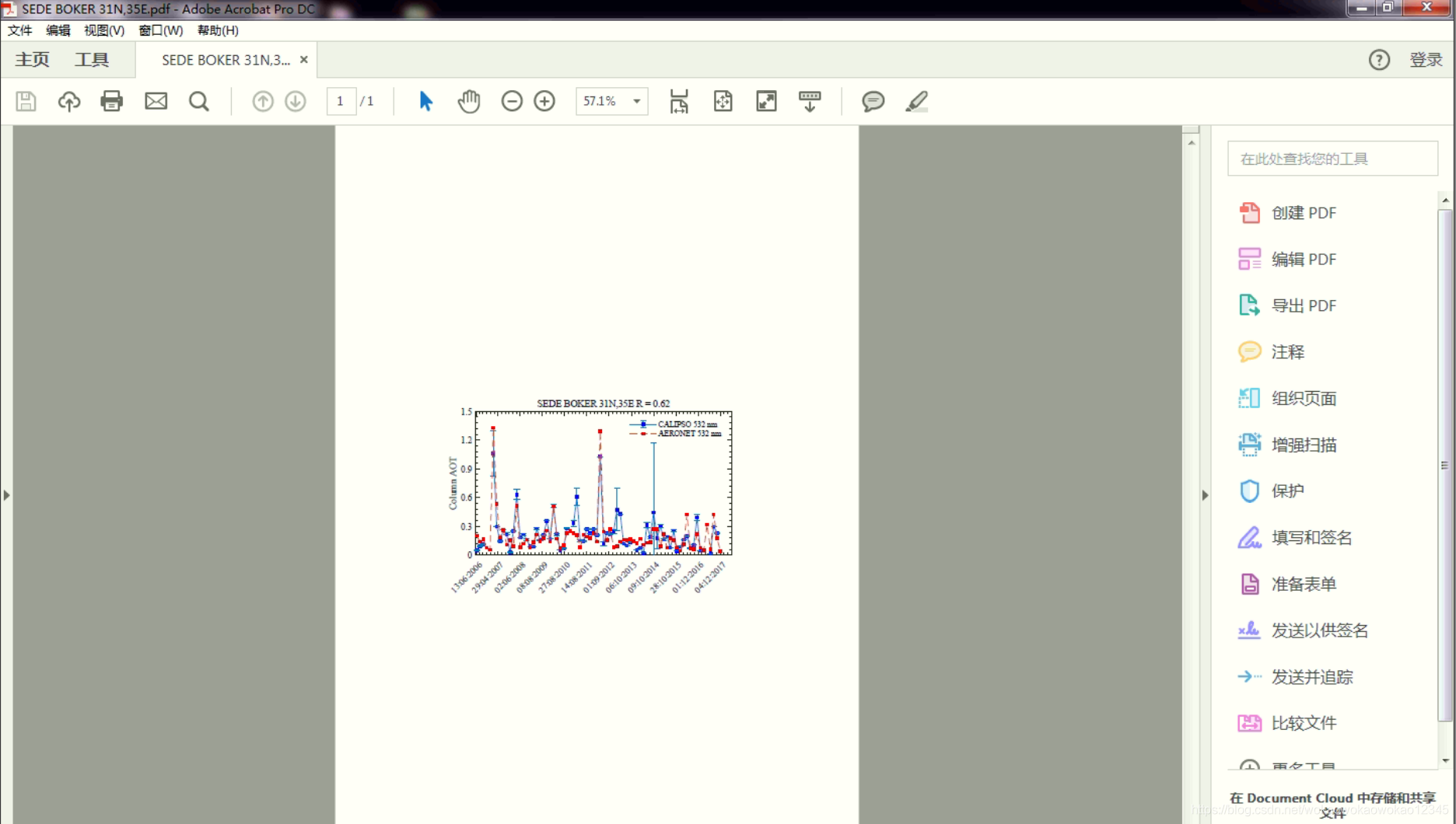Open the 视图(V) menu

click(104, 30)
